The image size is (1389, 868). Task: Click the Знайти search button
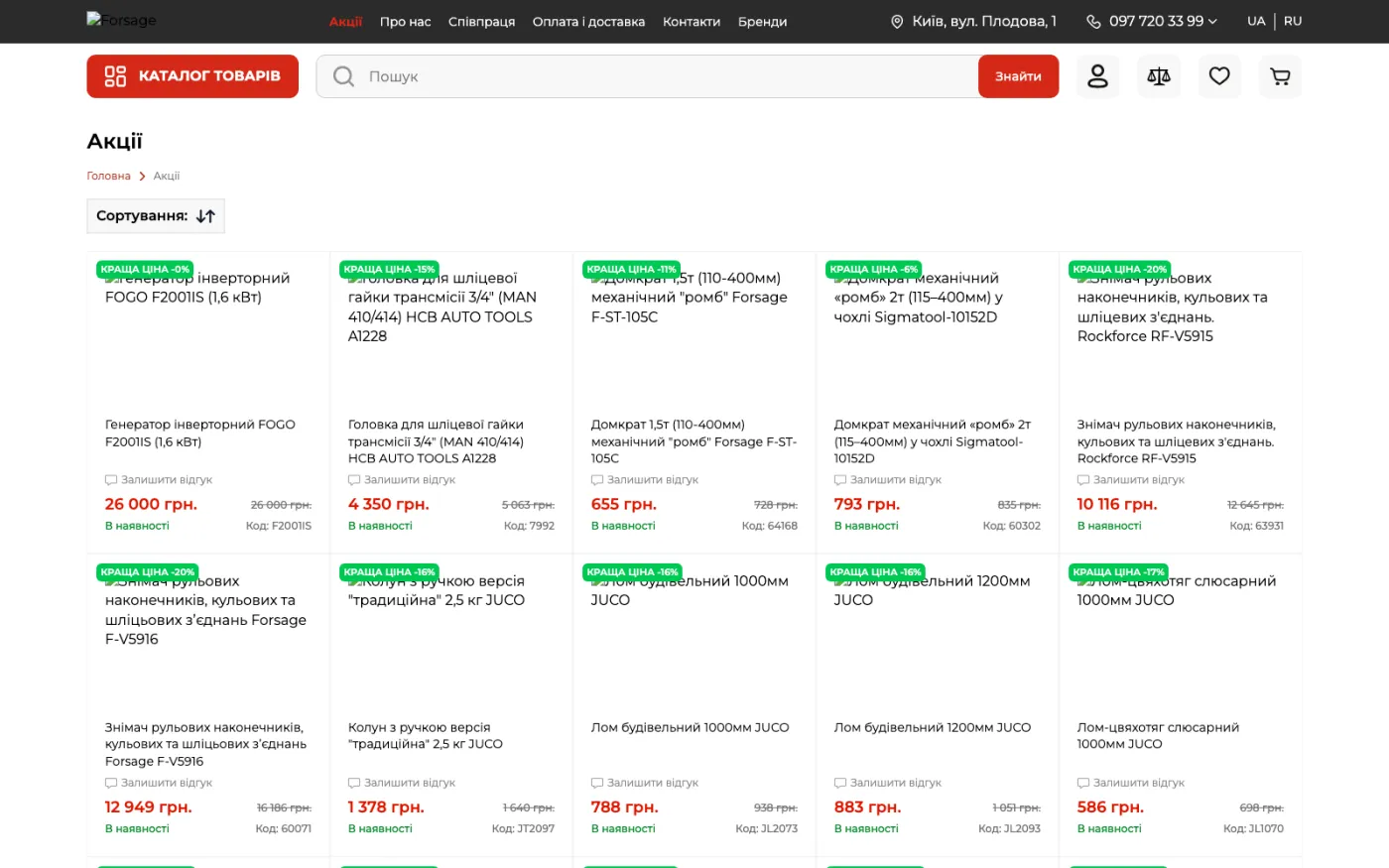point(1018,76)
